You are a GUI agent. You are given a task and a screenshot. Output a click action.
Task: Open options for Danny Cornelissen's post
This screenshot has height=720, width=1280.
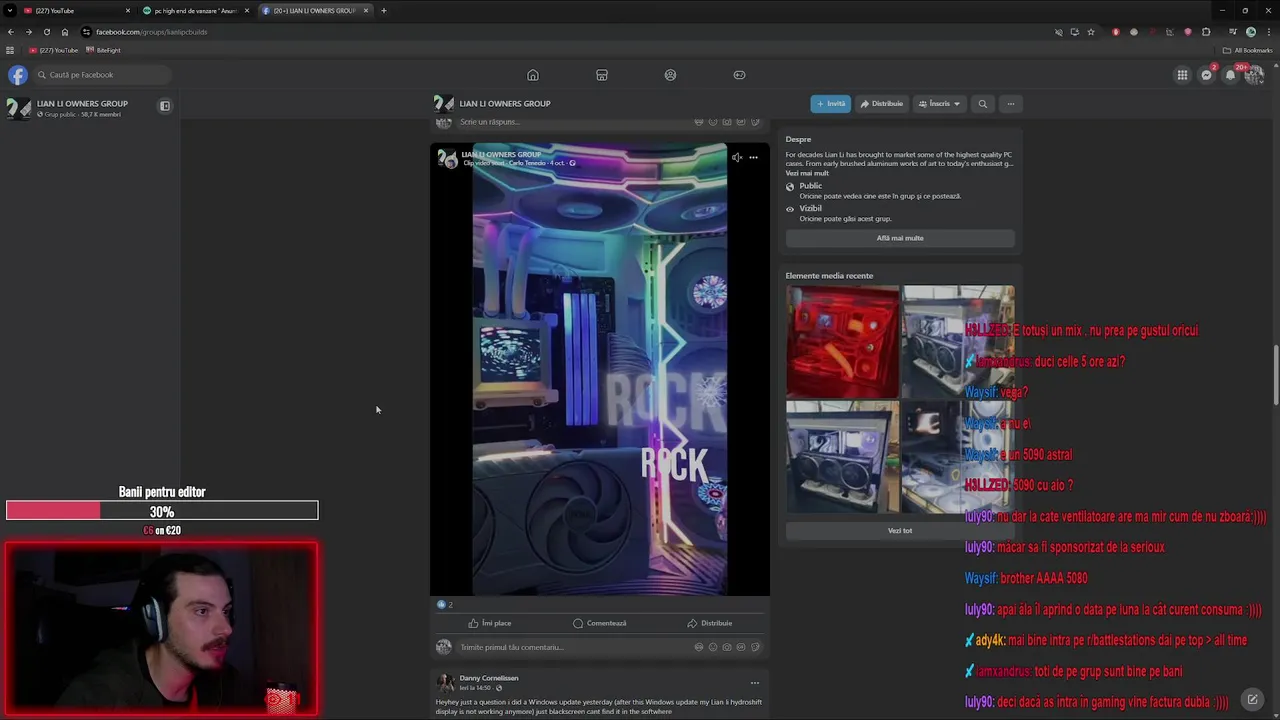tap(754, 683)
